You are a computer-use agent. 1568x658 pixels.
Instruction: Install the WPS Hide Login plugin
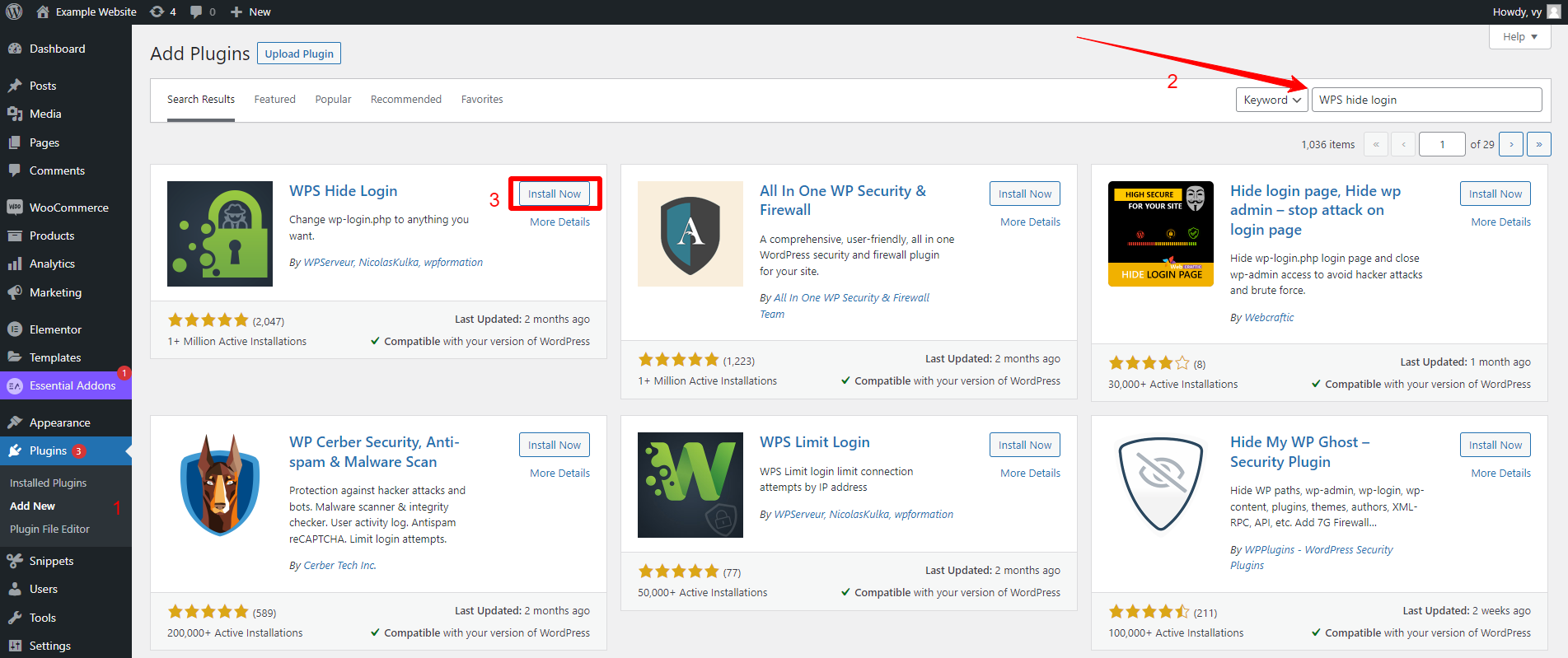[x=555, y=194]
